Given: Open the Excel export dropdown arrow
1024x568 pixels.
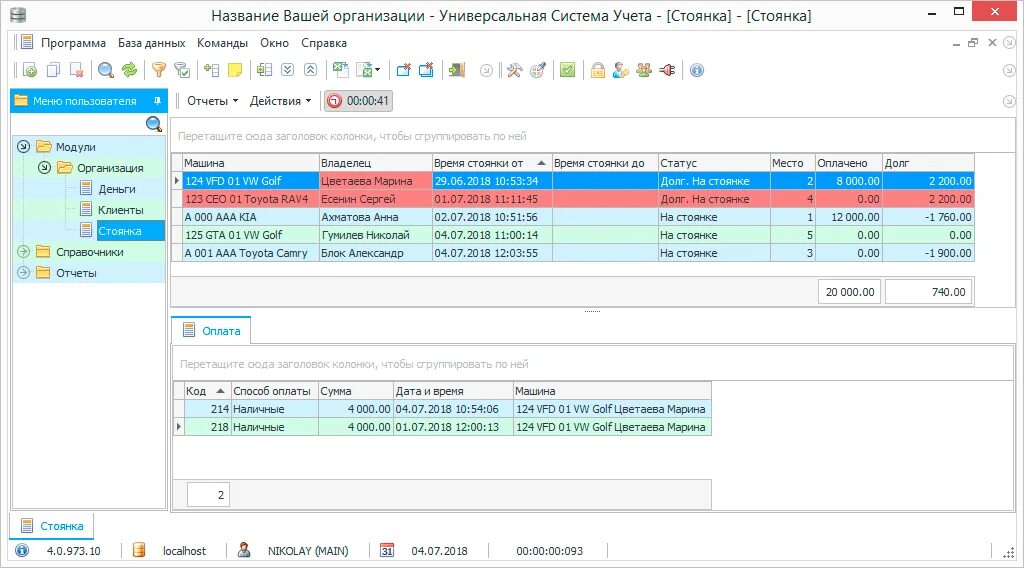Looking at the screenshot, I should pos(377,70).
